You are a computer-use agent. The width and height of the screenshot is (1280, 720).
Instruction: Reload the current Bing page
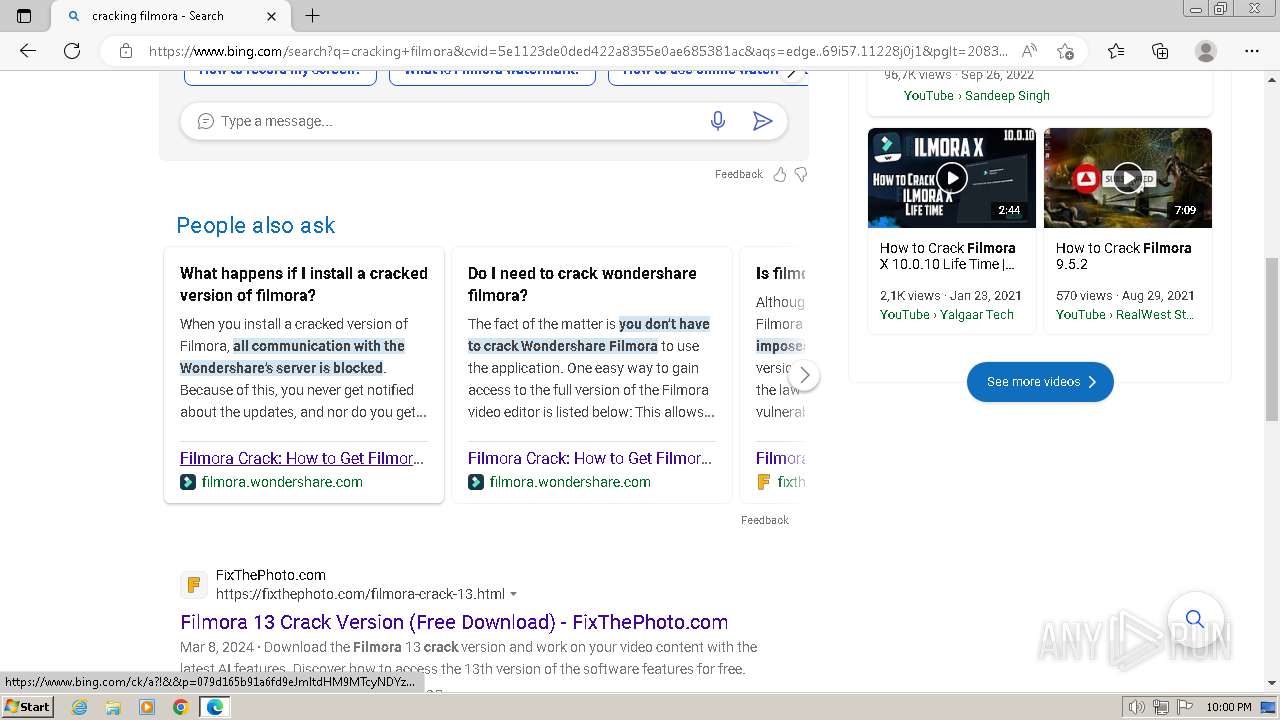(x=72, y=51)
